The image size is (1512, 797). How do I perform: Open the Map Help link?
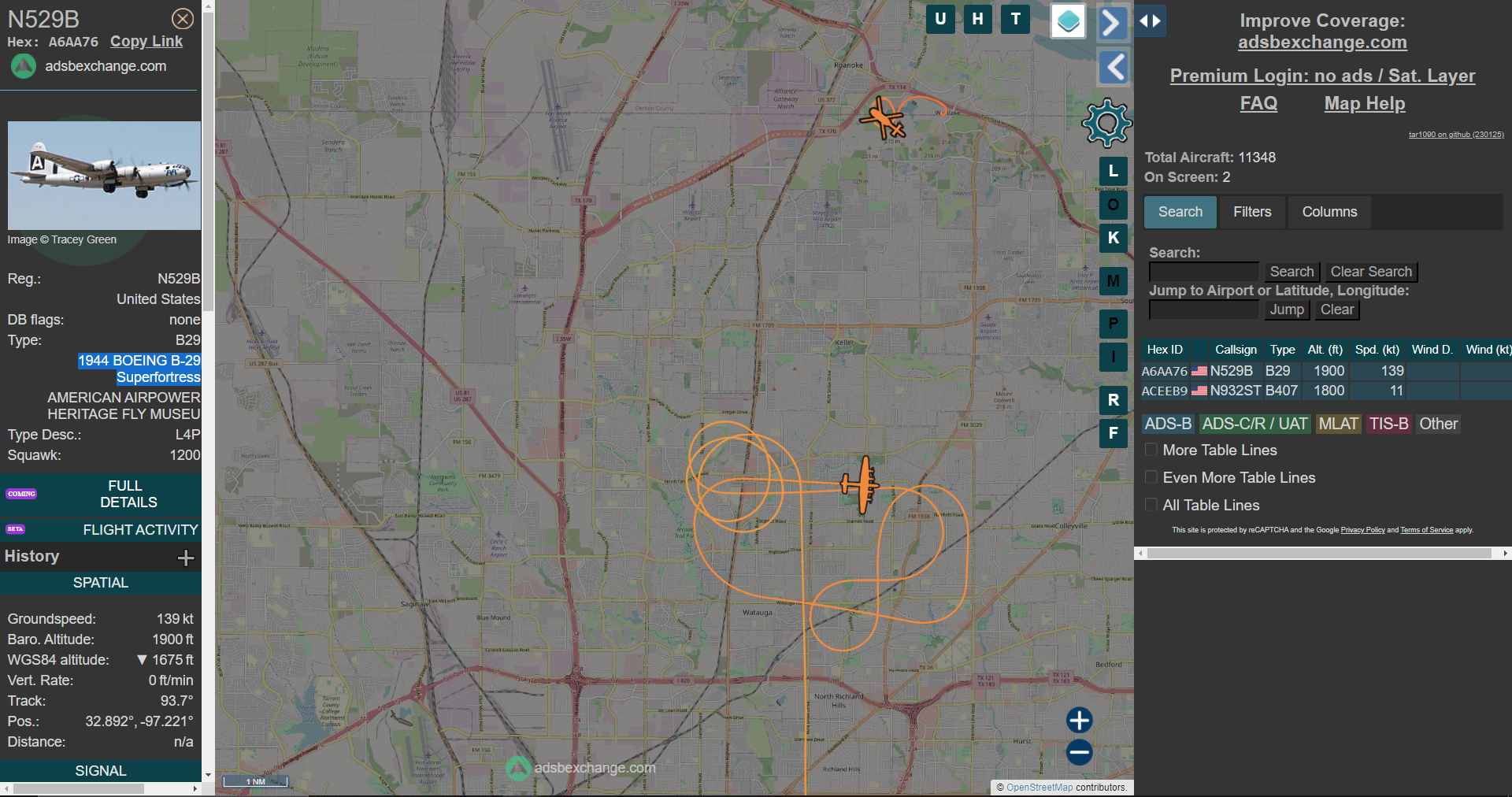coord(1365,103)
